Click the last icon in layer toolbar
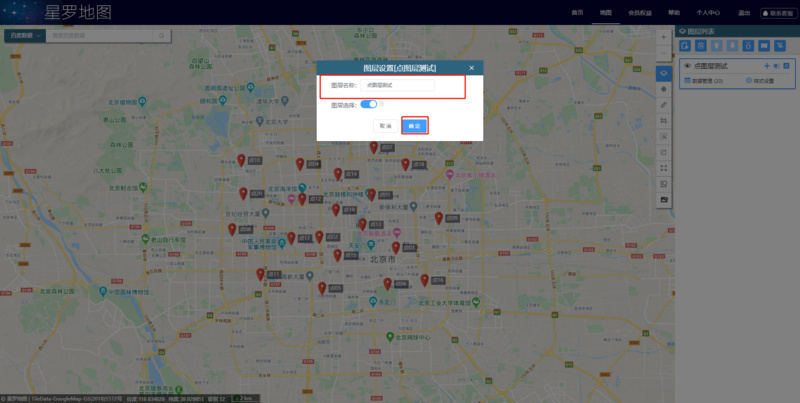Screen dimensions: 800x403 pos(780,46)
